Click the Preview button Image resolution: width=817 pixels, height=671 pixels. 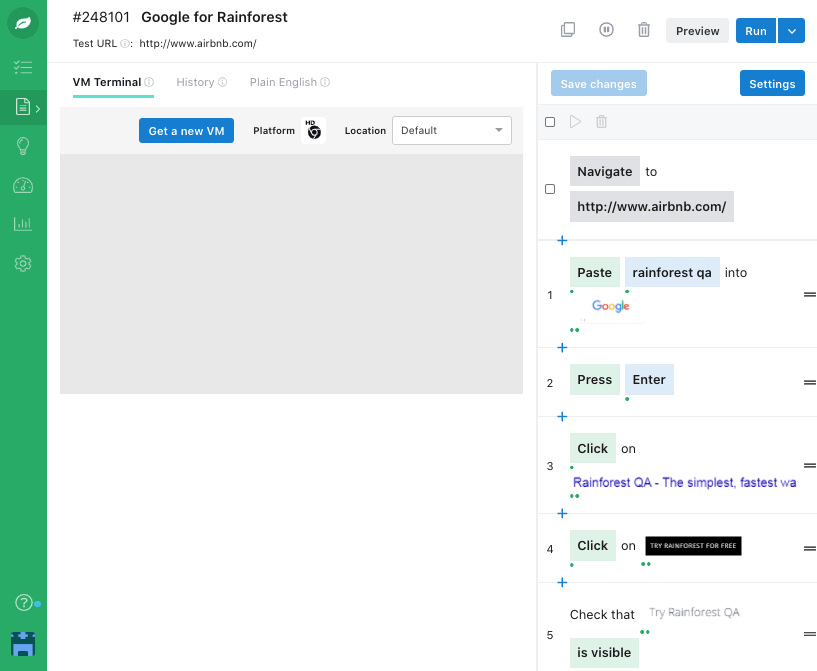coord(697,31)
